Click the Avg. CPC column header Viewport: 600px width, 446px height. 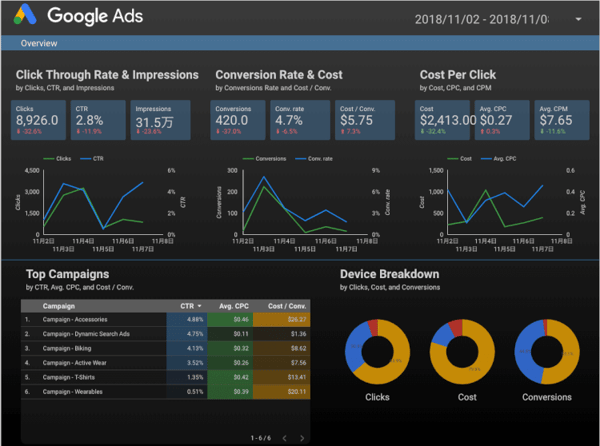pos(233,306)
